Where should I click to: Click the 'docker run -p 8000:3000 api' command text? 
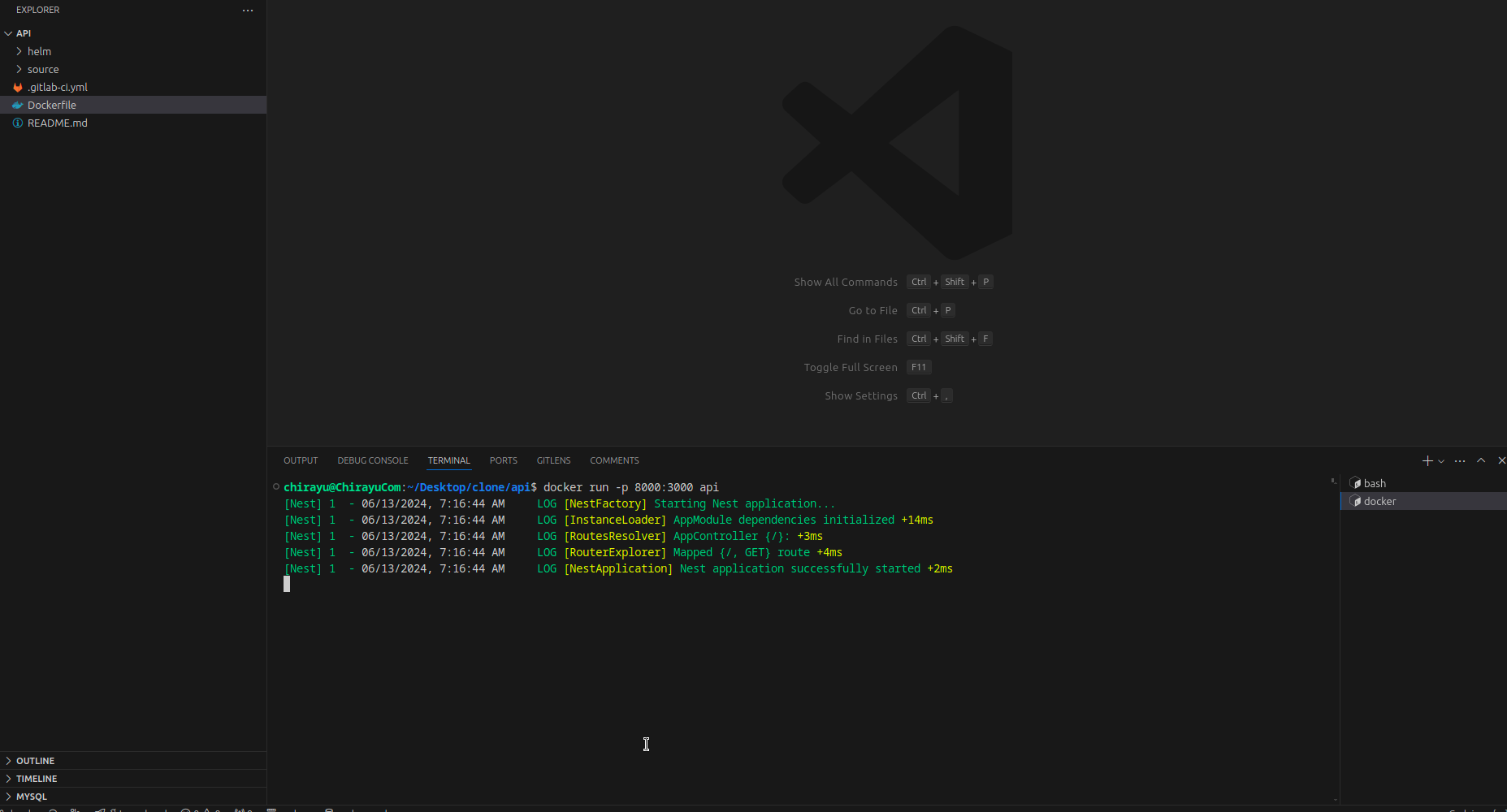point(631,487)
